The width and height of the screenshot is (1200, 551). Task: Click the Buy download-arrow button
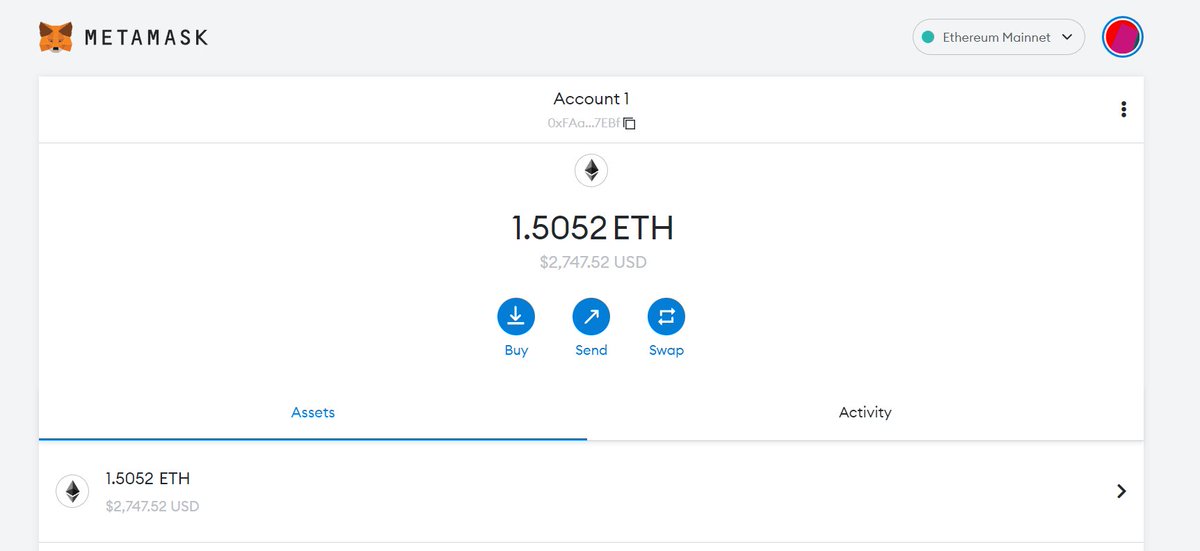coord(516,317)
